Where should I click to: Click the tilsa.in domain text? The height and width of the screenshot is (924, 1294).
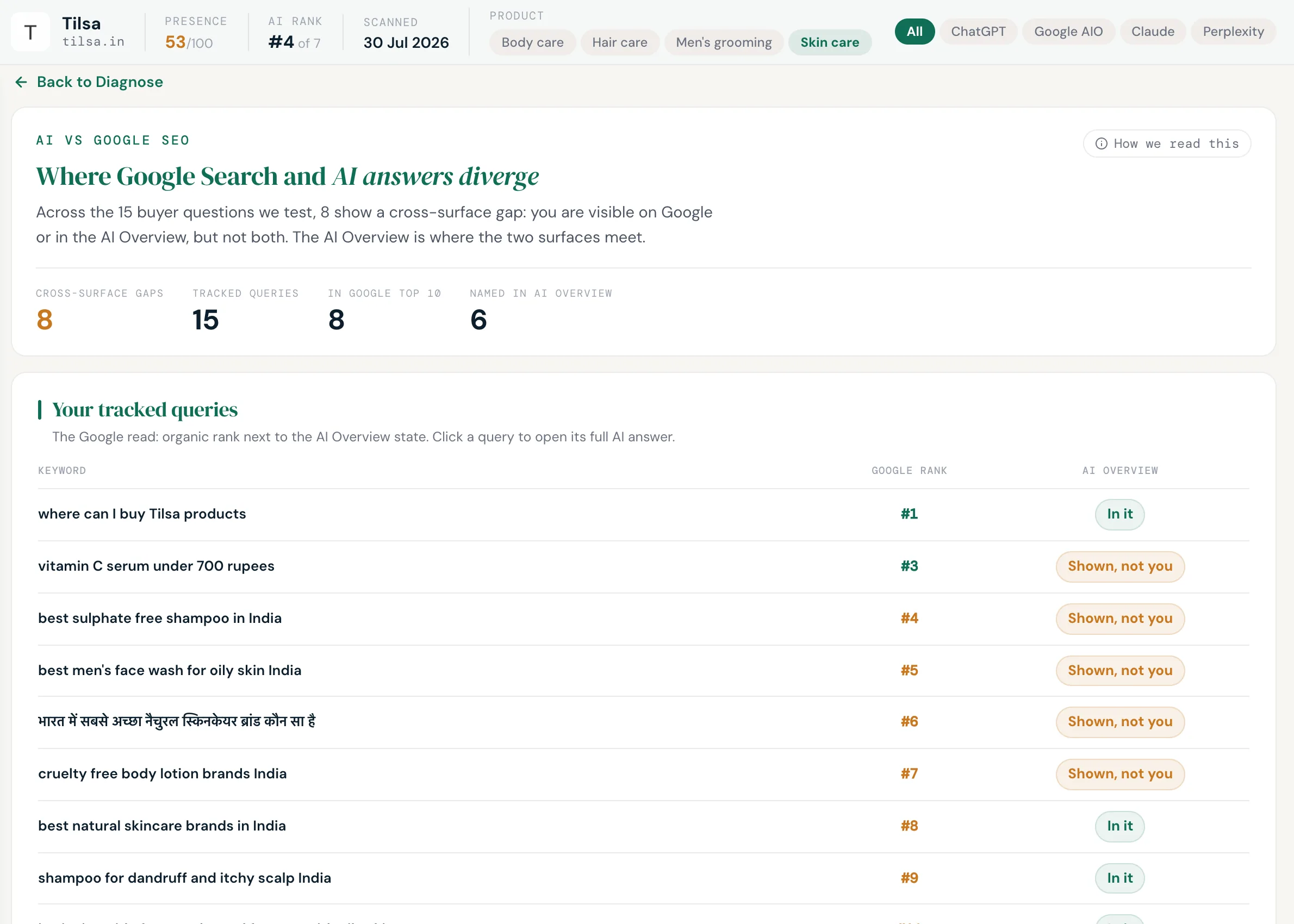point(94,41)
